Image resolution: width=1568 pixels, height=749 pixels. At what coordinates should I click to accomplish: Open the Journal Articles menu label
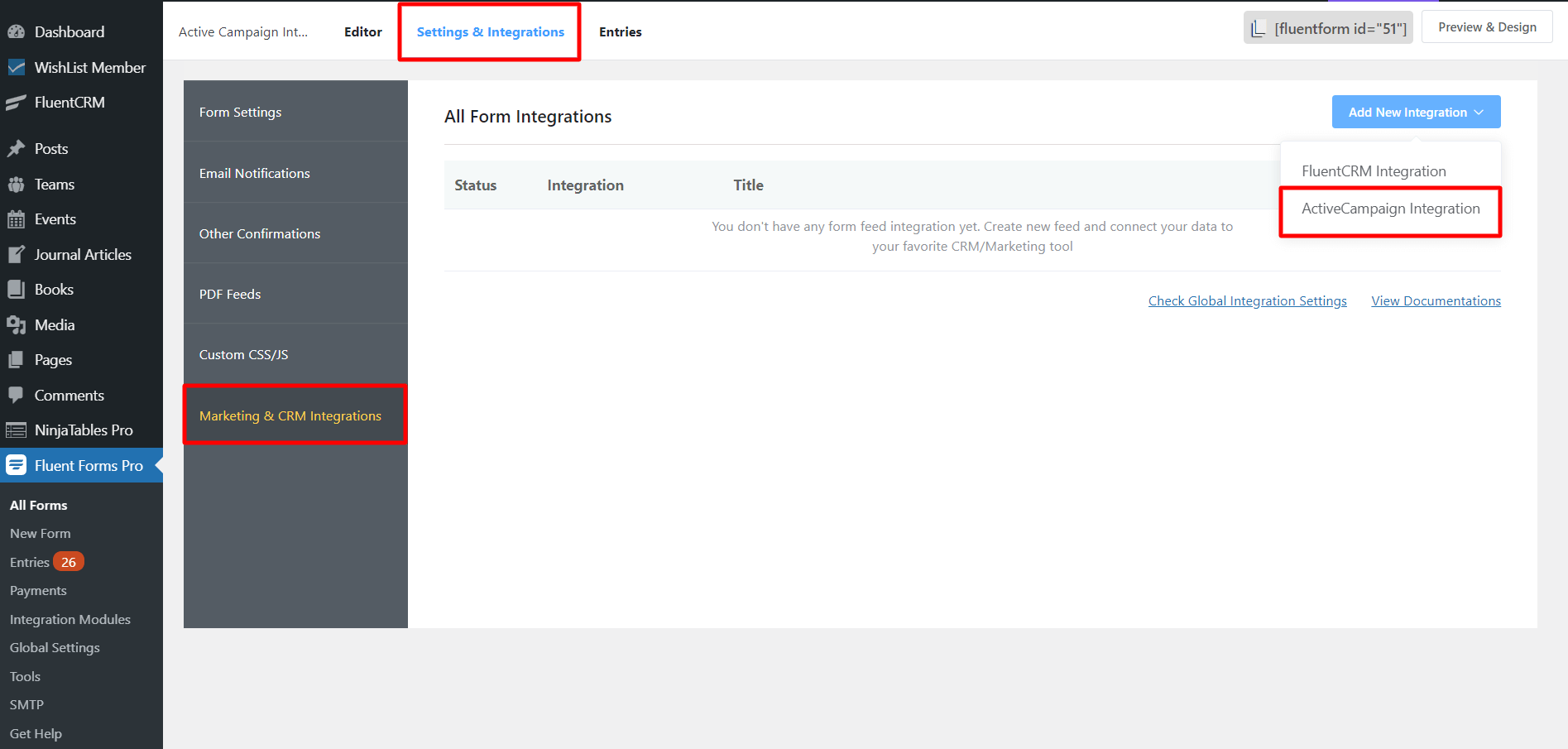pos(83,255)
